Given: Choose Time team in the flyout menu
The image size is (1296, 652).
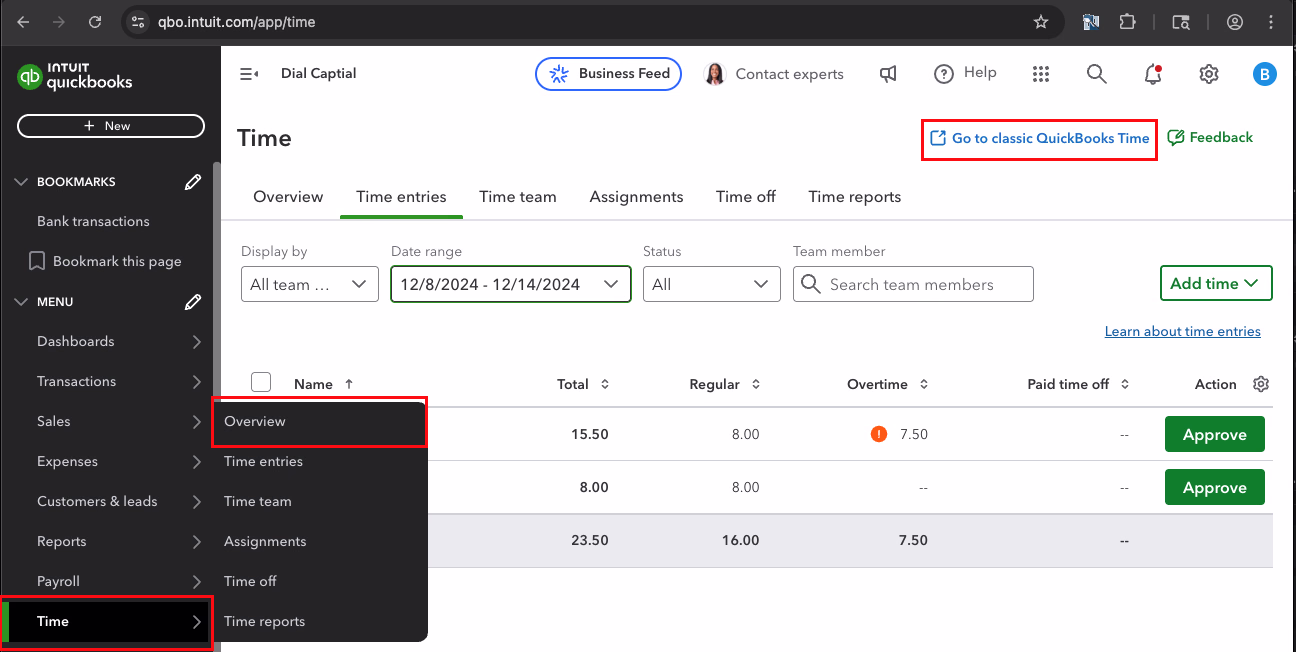Looking at the screenshot, I should pyautogui.click(x=258, y=501).
